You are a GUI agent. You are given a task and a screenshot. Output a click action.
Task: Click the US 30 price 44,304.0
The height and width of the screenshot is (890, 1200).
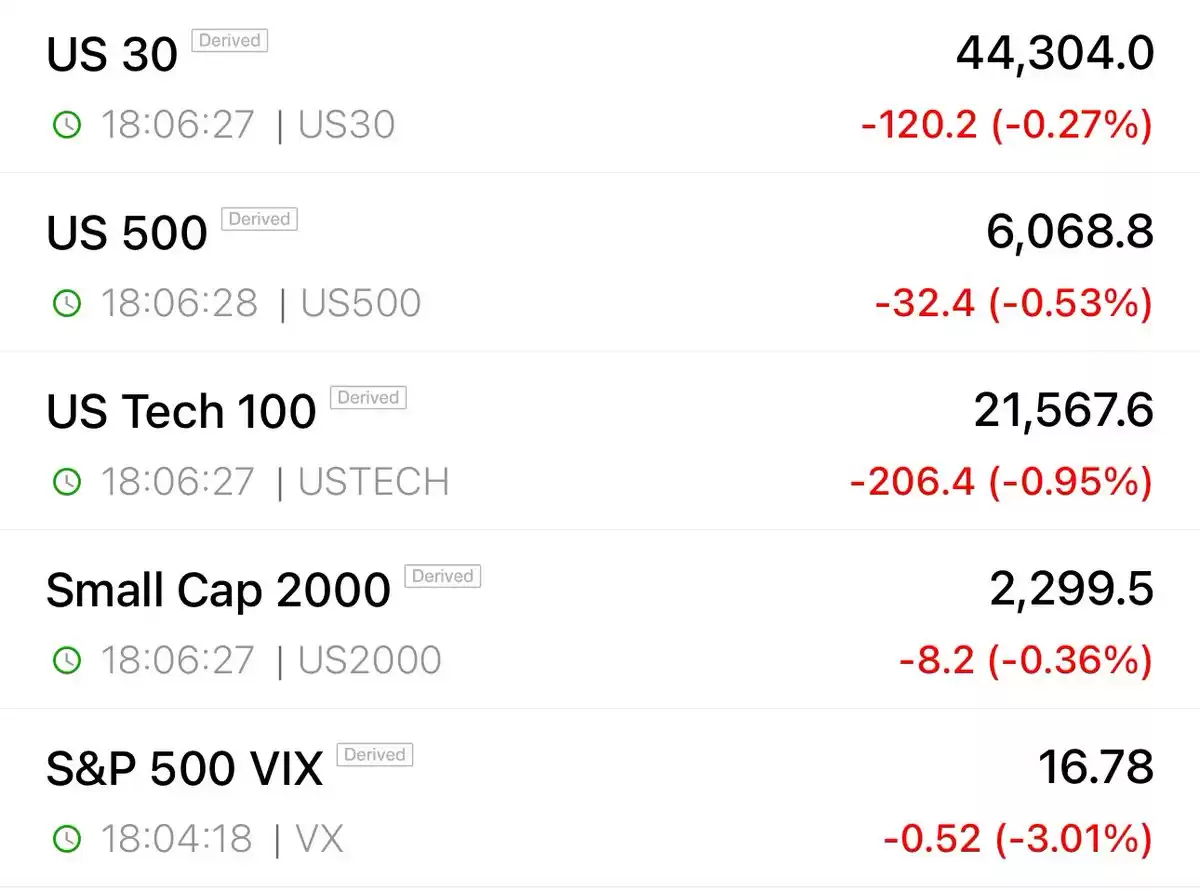click(1055, 53)
